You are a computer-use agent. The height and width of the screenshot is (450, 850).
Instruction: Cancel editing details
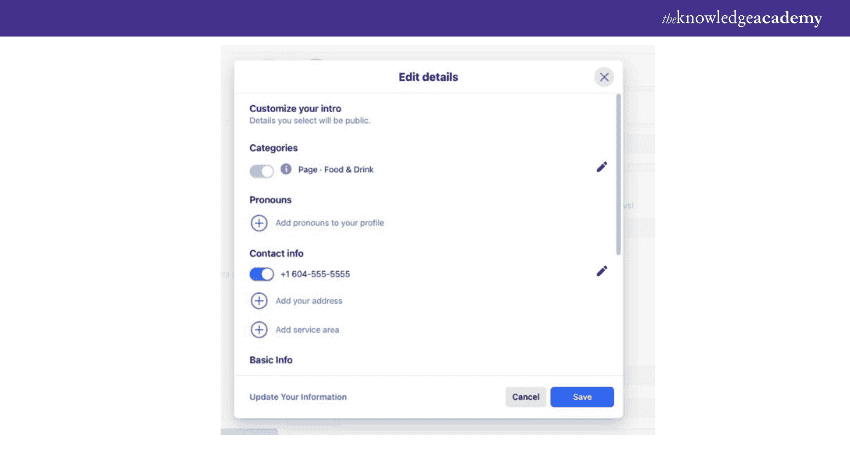tap(526, 397)
